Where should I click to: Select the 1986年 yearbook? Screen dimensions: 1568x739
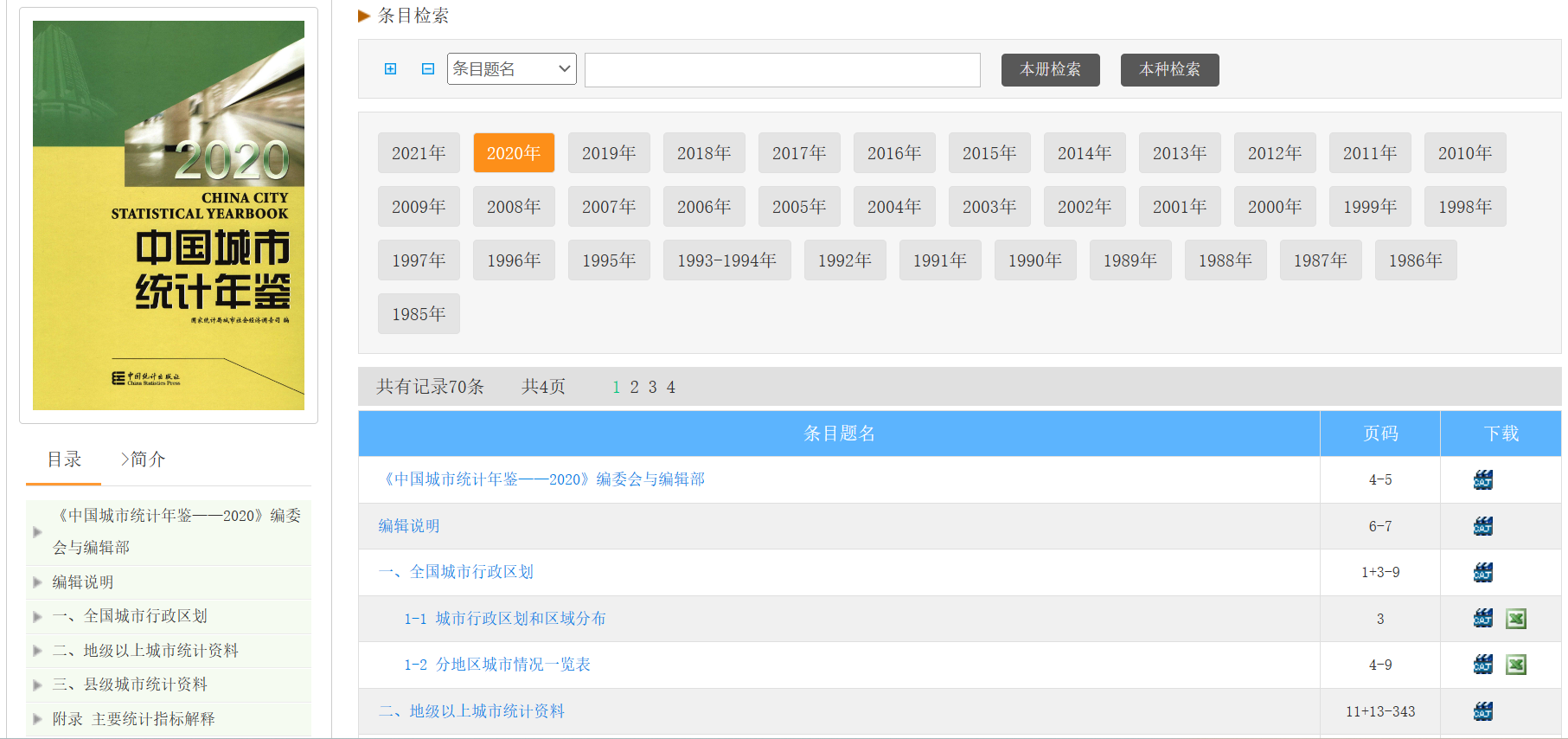click(x=1416, y=260)
